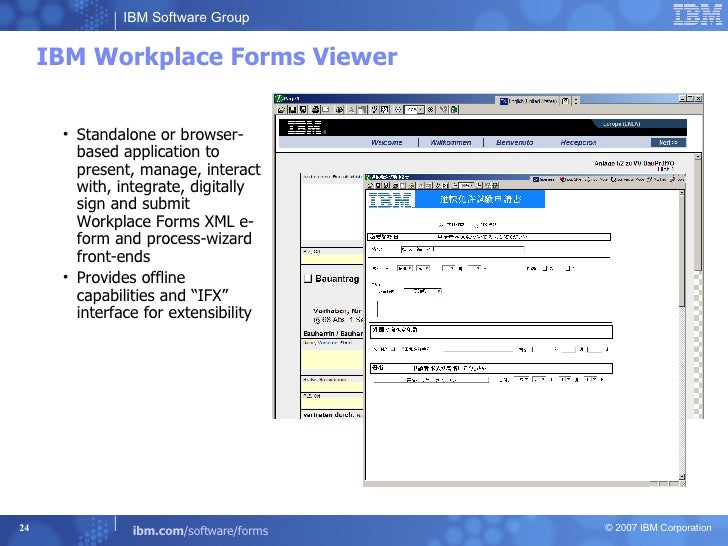Click the Print icon in back Viewer toolbar
Image resolution: width=728 pixels, height=546 pixels.
tap(315, 110)
